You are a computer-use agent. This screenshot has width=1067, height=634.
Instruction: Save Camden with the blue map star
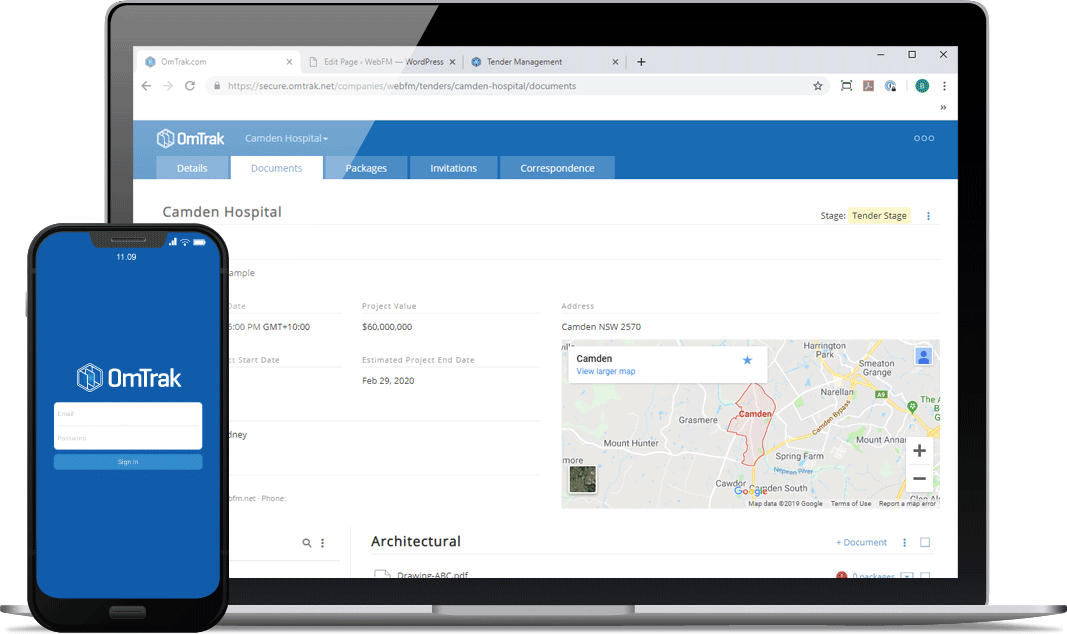747,360
